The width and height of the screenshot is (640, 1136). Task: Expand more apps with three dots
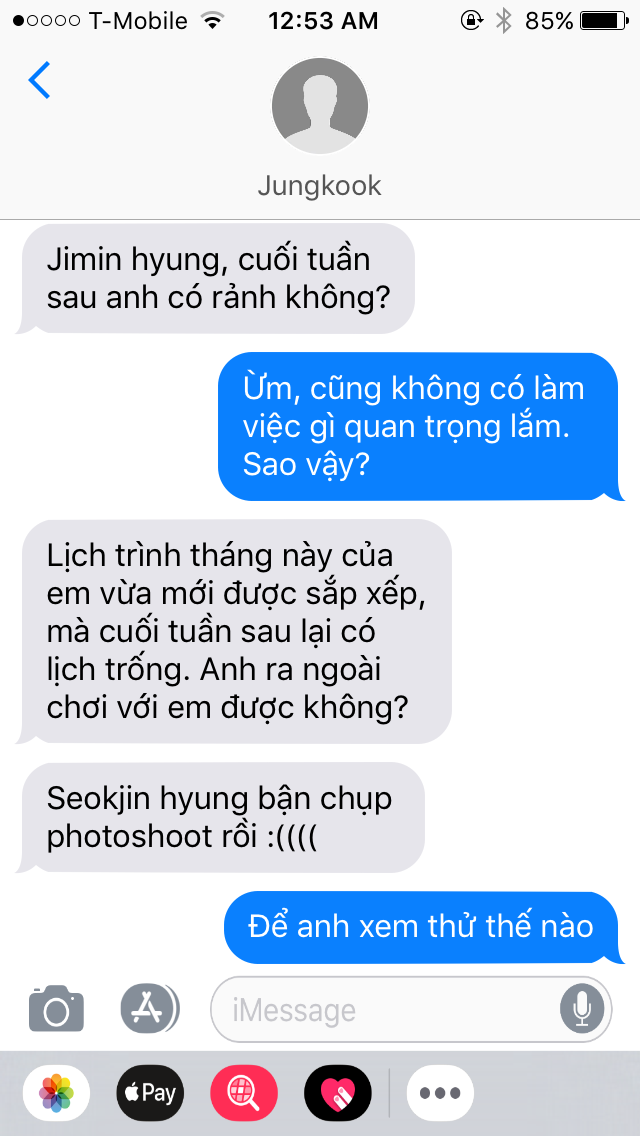point(440,1093)
